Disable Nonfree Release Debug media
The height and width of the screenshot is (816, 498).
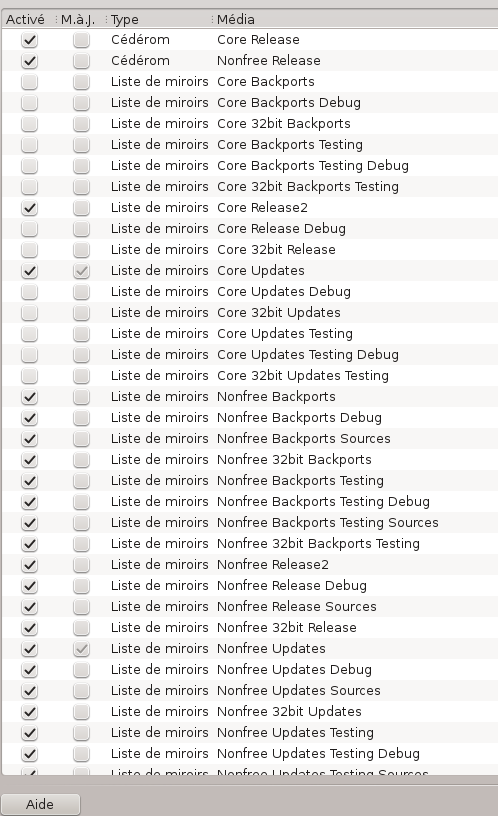pyautogui.click(x=30, y=585)
